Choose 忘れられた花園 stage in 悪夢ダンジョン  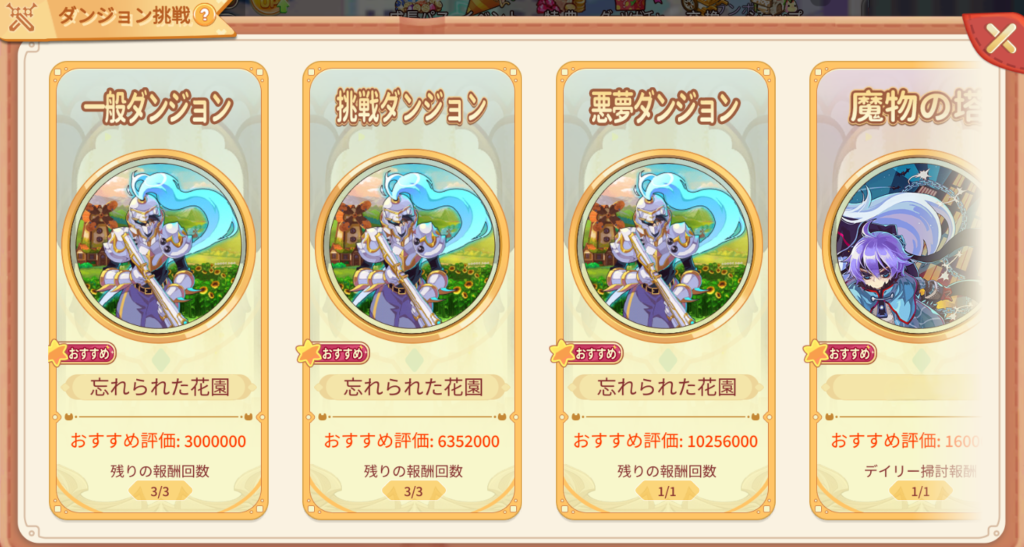666,387
